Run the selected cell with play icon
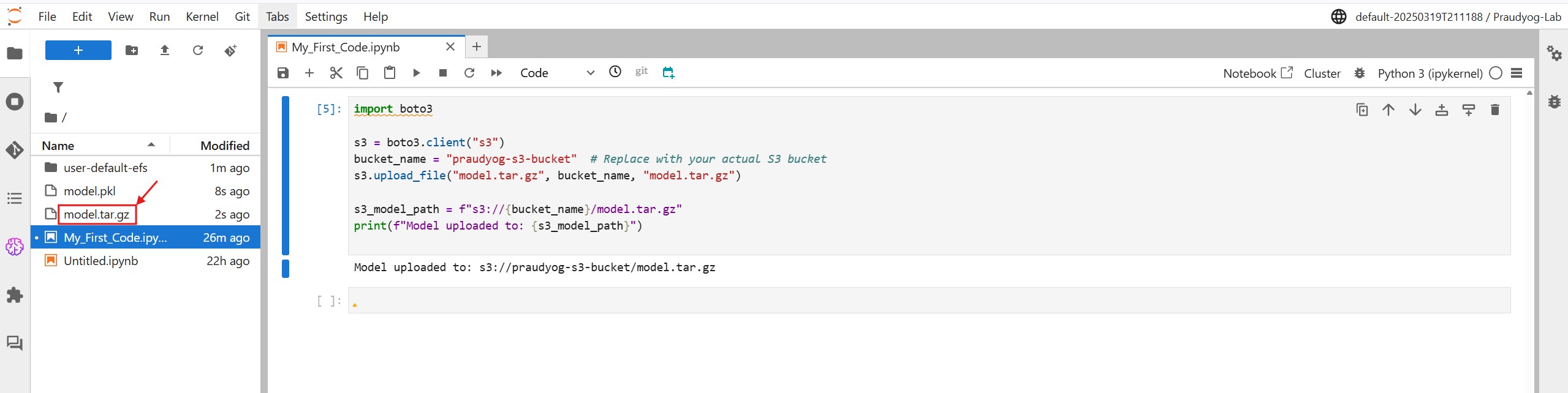 pyautogui.click(x=416, y=73)
